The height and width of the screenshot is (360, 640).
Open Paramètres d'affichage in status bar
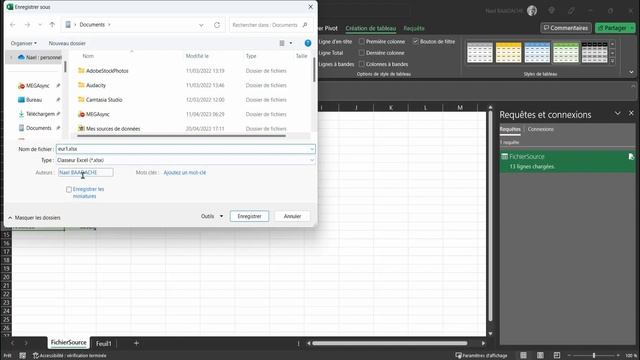pyautogui.click(x=481, y=356)
